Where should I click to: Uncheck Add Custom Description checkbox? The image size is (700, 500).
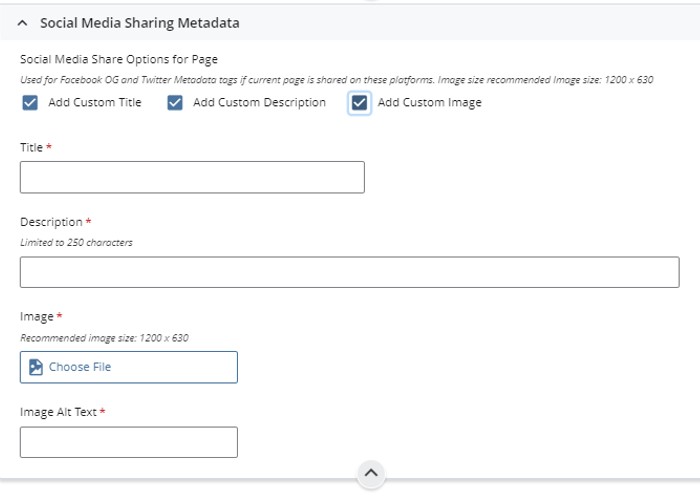175,103
